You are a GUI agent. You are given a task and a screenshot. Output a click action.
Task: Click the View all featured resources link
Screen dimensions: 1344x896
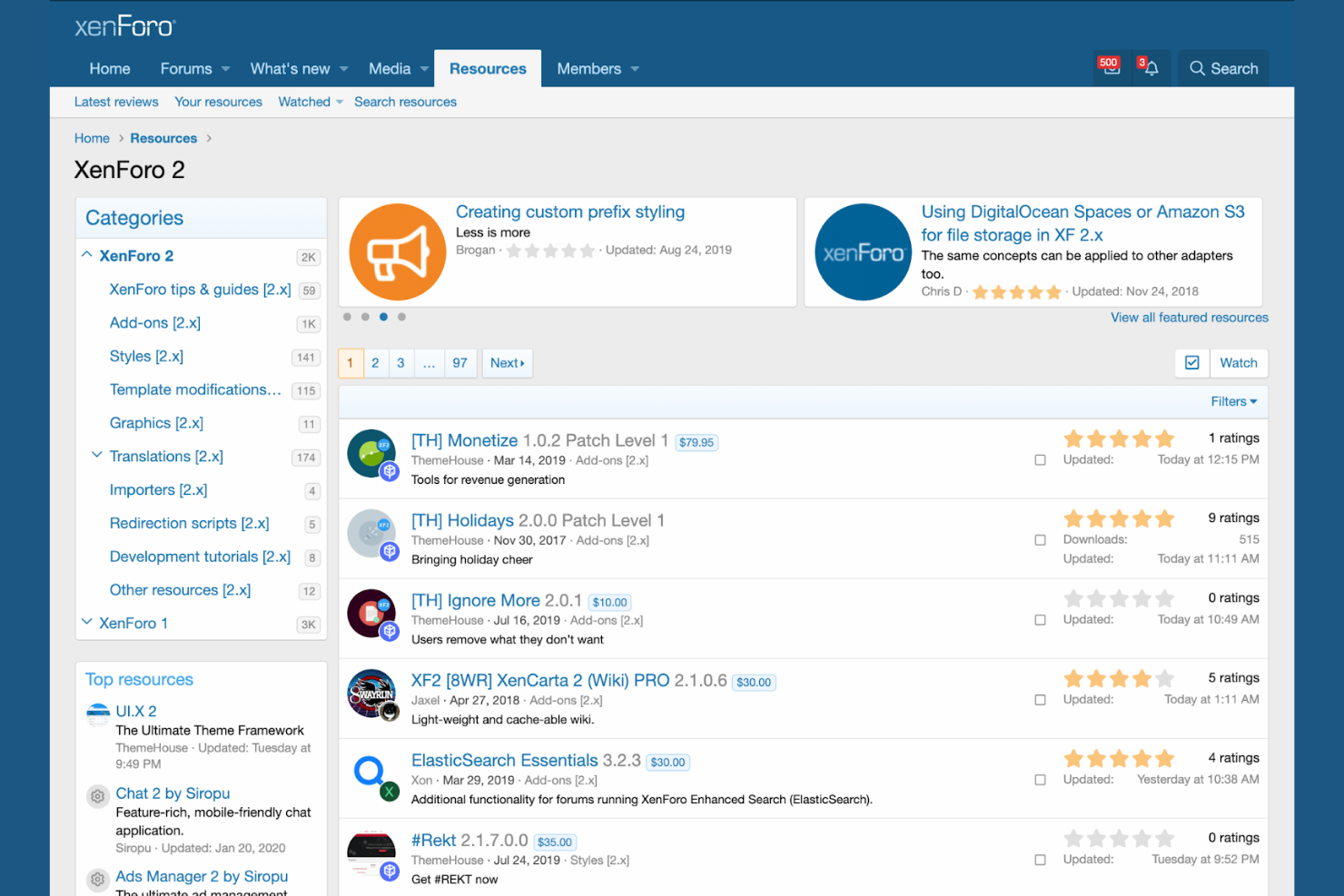pyautogui.click(x=1189, y=317)
